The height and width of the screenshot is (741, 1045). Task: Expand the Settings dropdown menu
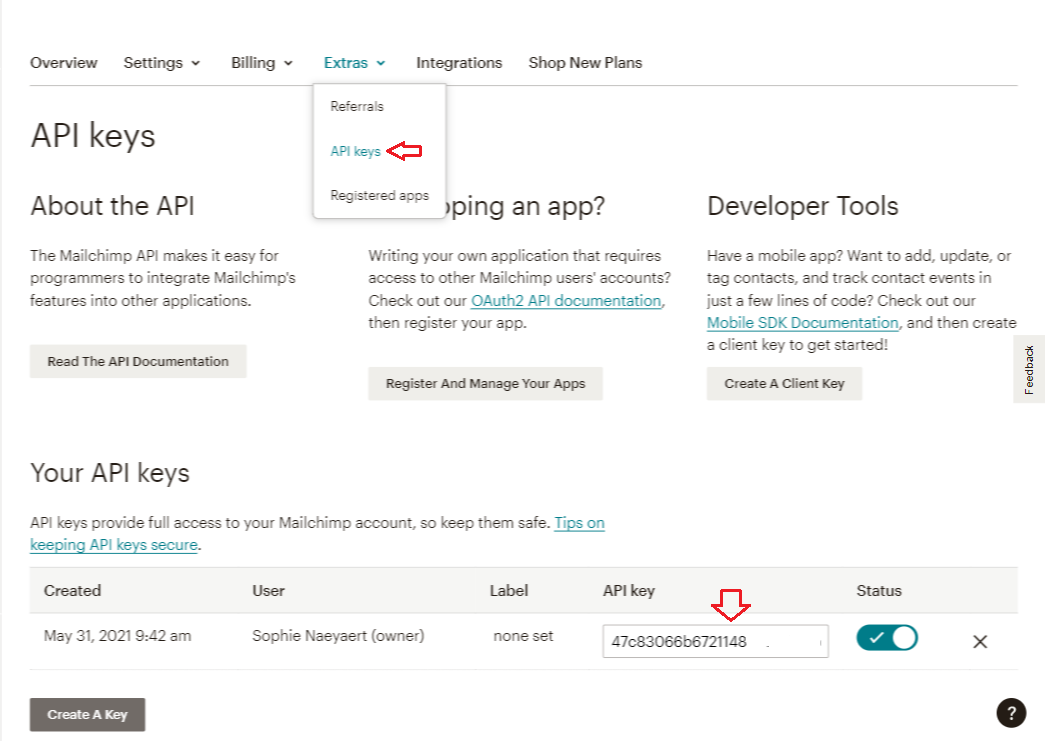[x=162, y=63]
